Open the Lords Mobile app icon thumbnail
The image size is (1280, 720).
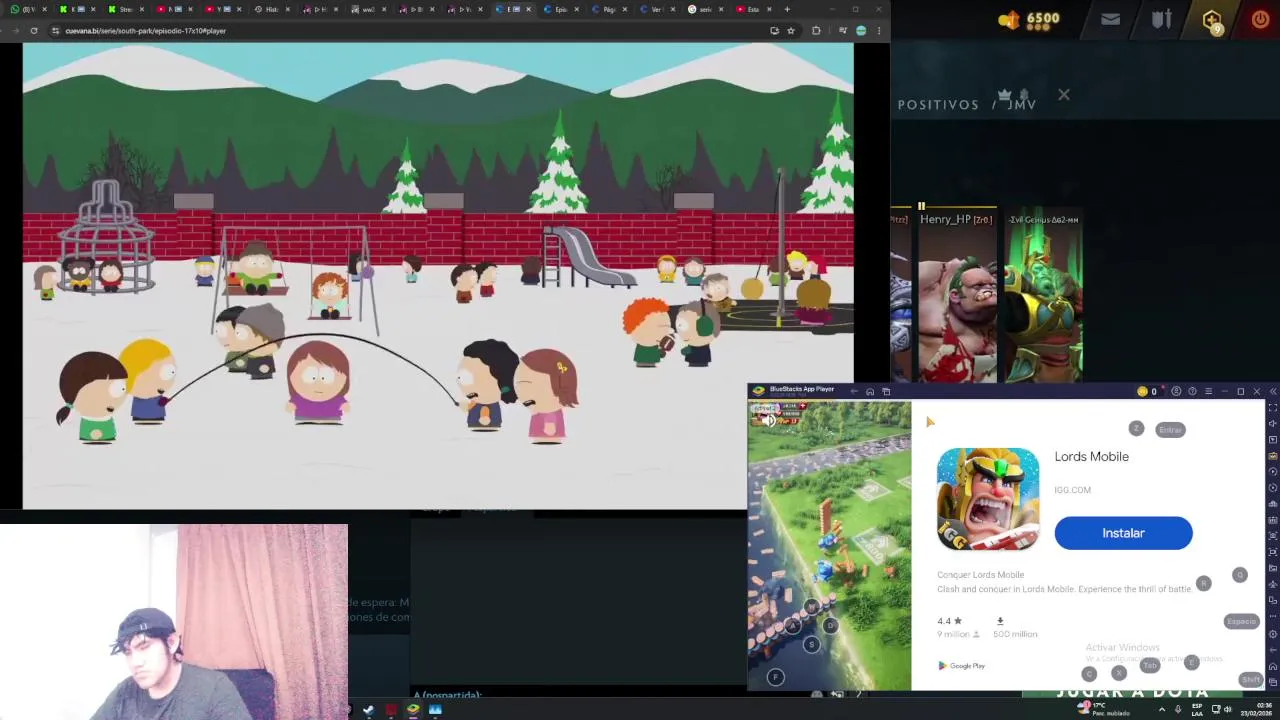click(988, 499)
